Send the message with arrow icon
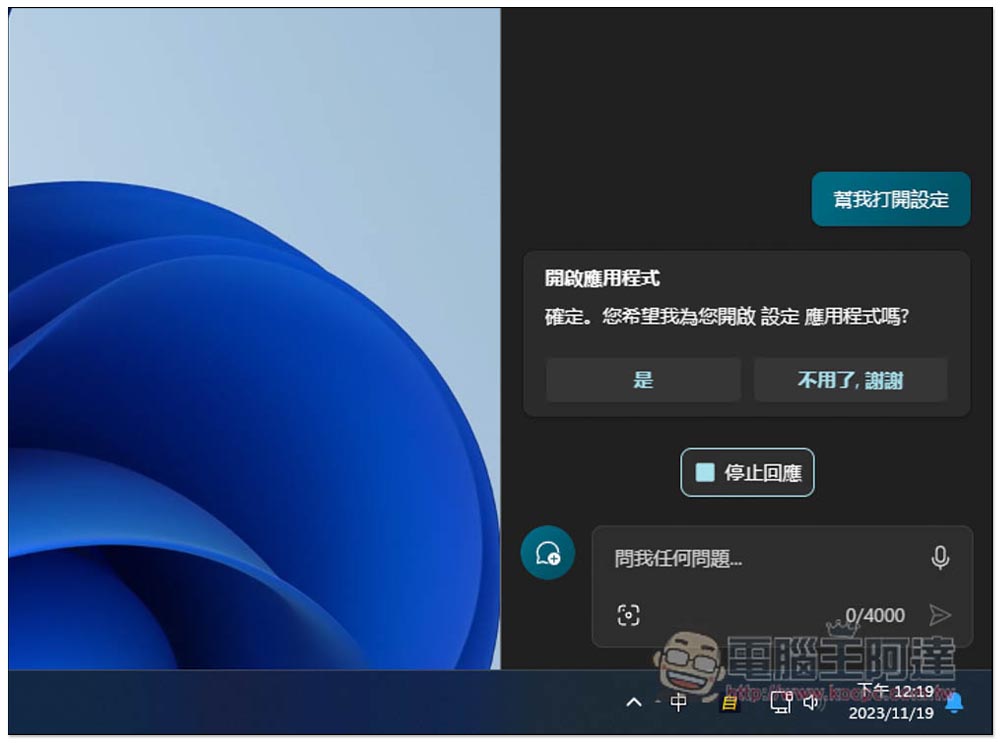This screenshot has width=1000, height=743. 939,615
